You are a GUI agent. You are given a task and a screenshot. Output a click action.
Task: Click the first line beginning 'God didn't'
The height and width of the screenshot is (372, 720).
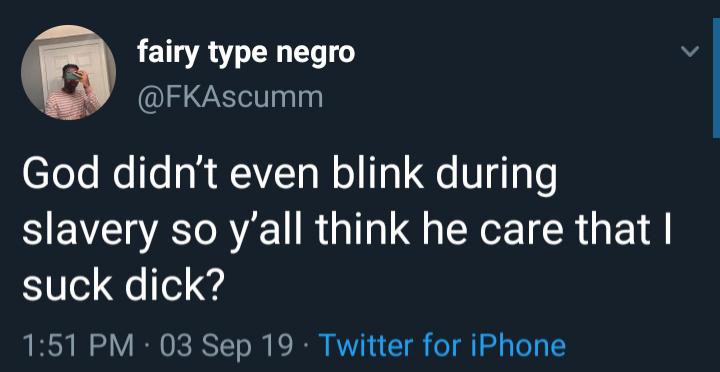point(289,177)
